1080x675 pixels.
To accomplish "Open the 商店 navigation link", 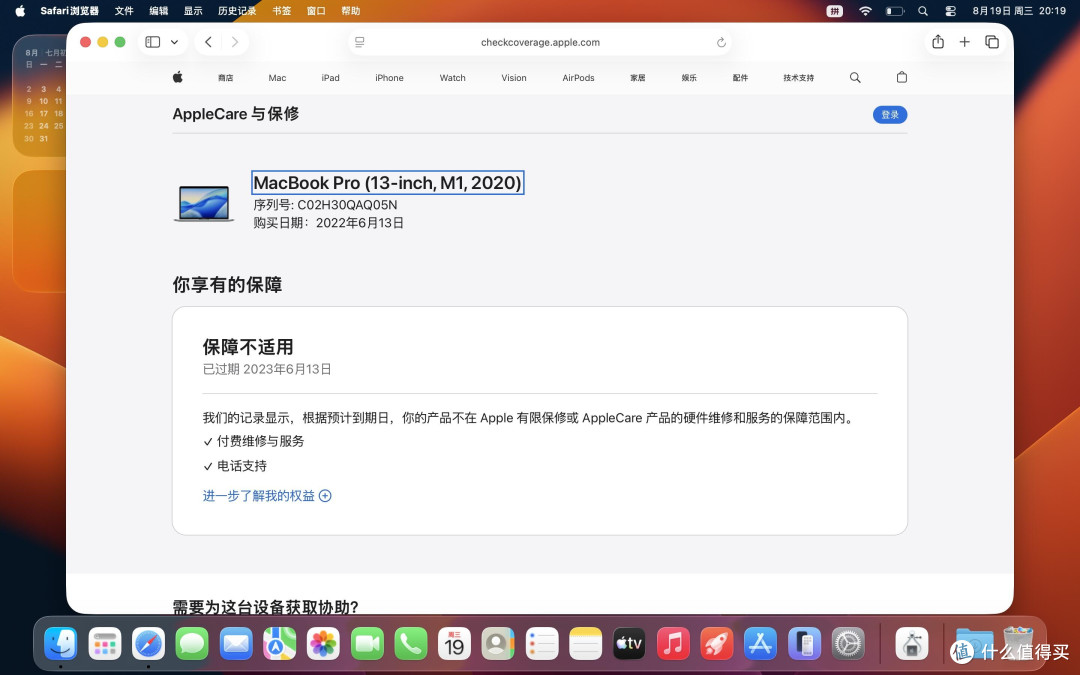I will (x=225, y=78).
